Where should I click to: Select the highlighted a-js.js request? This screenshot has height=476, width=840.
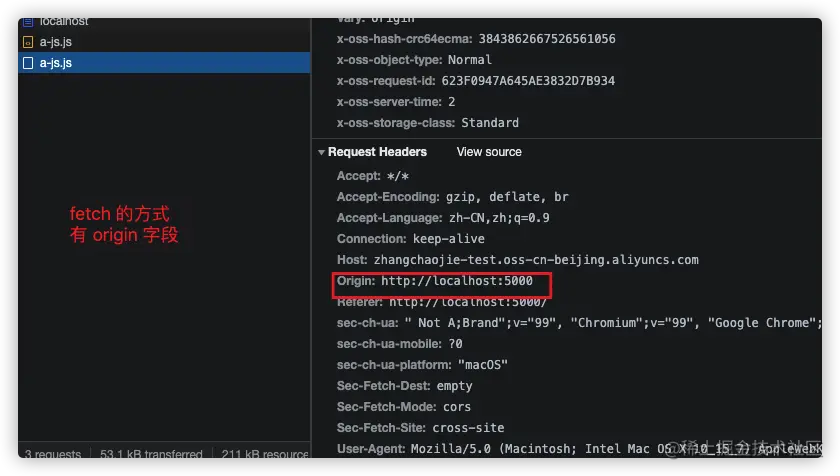coord(164,63)
